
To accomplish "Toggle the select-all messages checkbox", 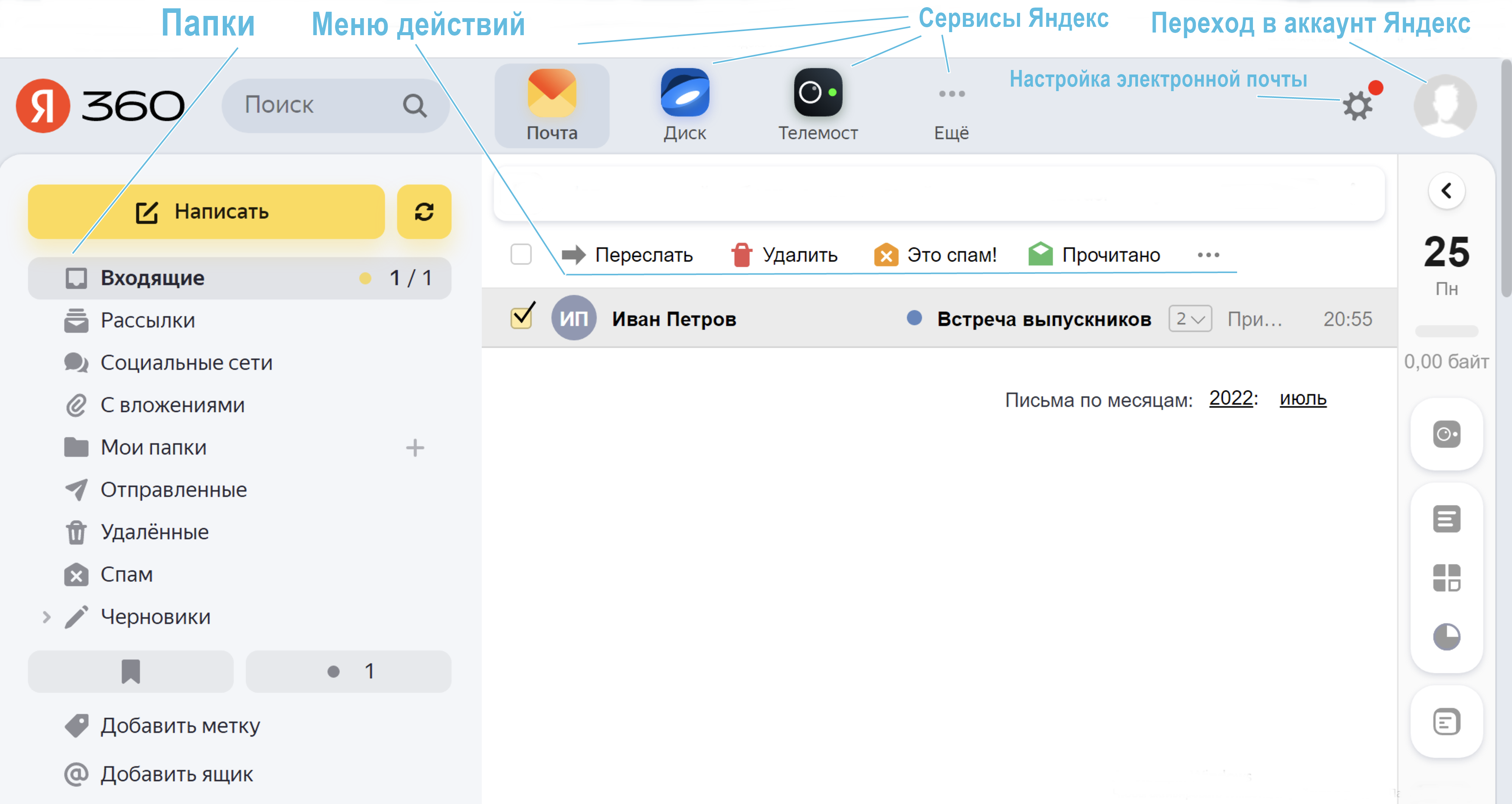I will (521, 255).
